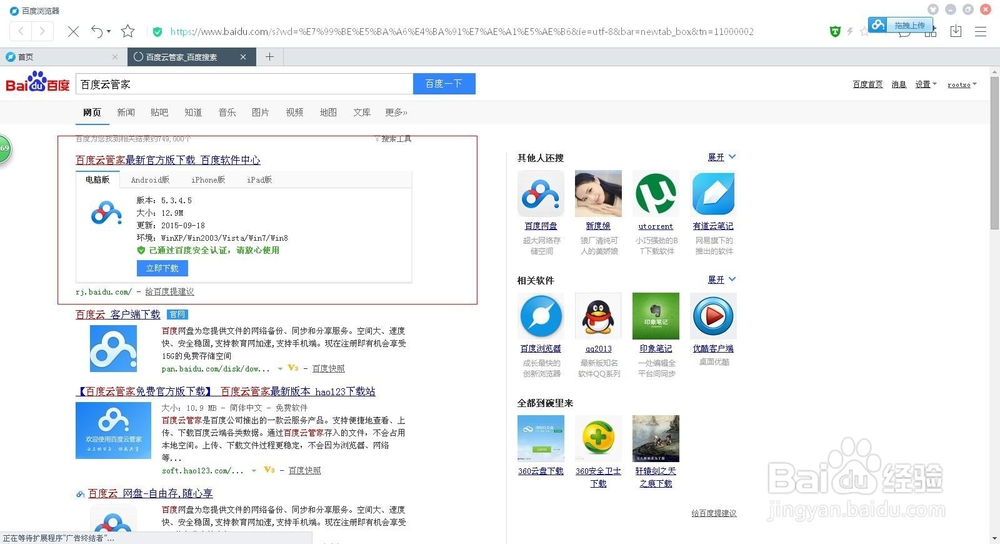Click the cloud drag-upload floating button
The image size is (1000, 544).
(900, 26)
